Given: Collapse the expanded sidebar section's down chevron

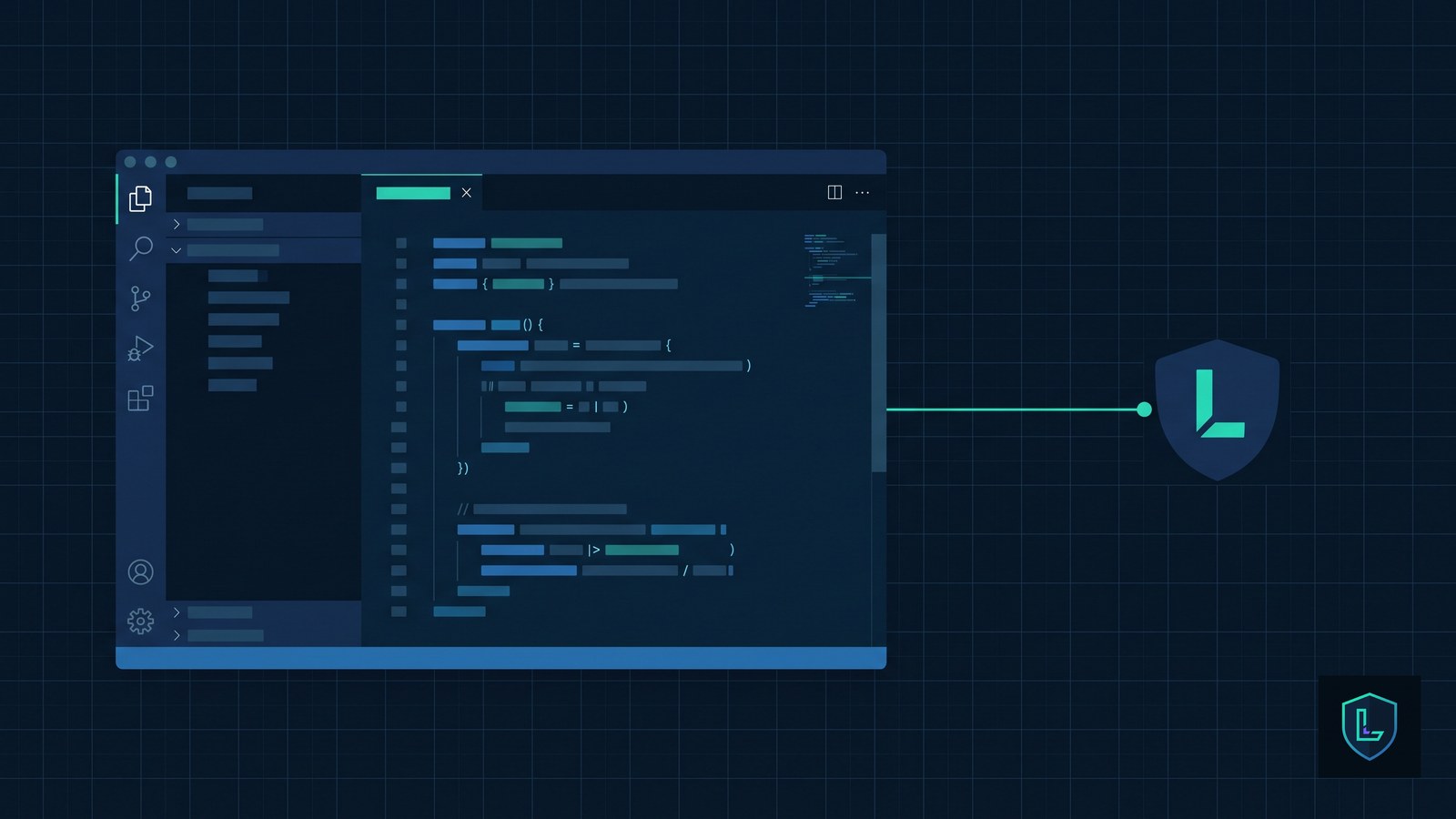Looking at the screenshot, I should click(177, 250).
